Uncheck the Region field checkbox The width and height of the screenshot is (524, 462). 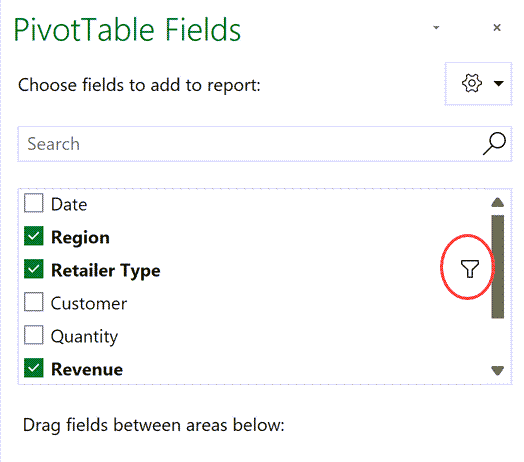click(33, 236)
